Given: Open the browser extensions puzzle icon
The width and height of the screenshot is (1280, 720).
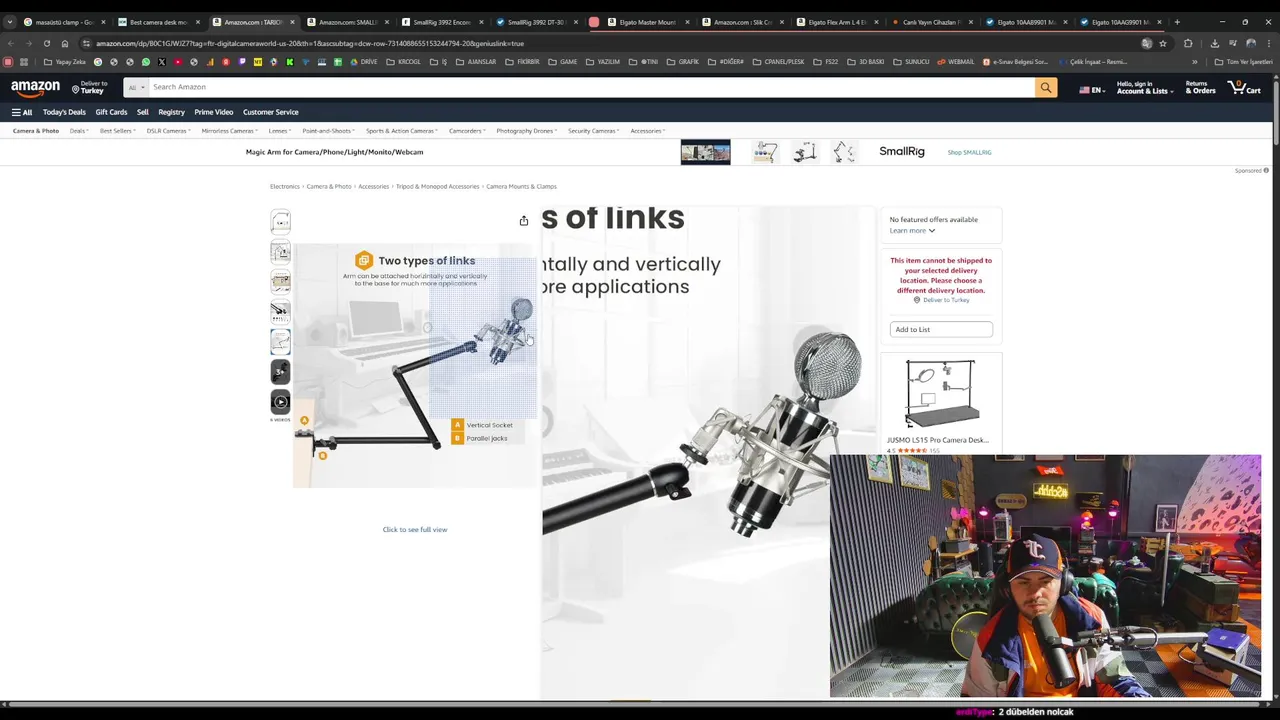Looking at the screenshot, I should pyautogui.click(x=1188, y=43).
